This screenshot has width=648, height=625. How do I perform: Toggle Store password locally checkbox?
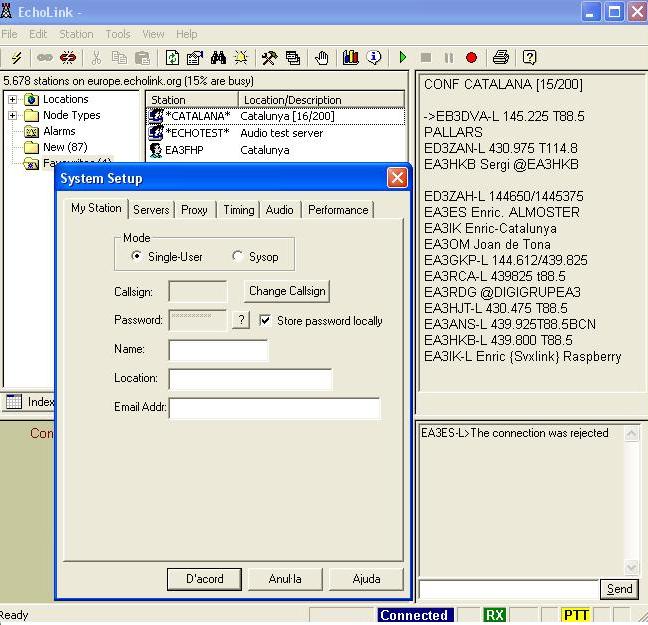tap(265, 320)
